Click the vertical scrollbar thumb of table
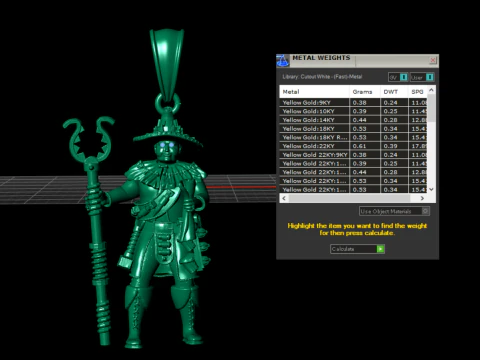Viewport: 480px width, 360px height. pos(431,108)
